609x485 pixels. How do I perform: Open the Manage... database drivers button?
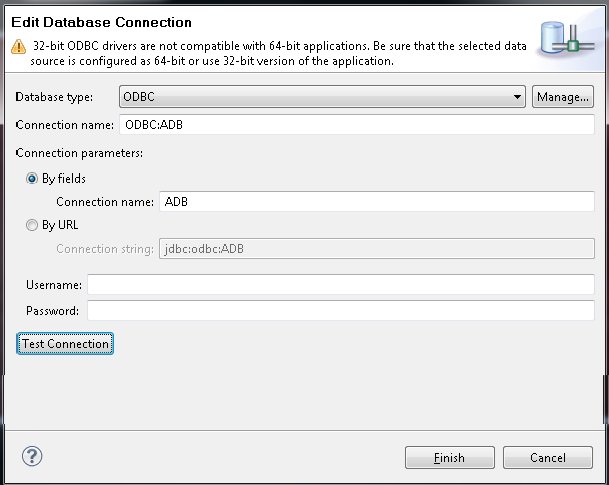point(563,97)
